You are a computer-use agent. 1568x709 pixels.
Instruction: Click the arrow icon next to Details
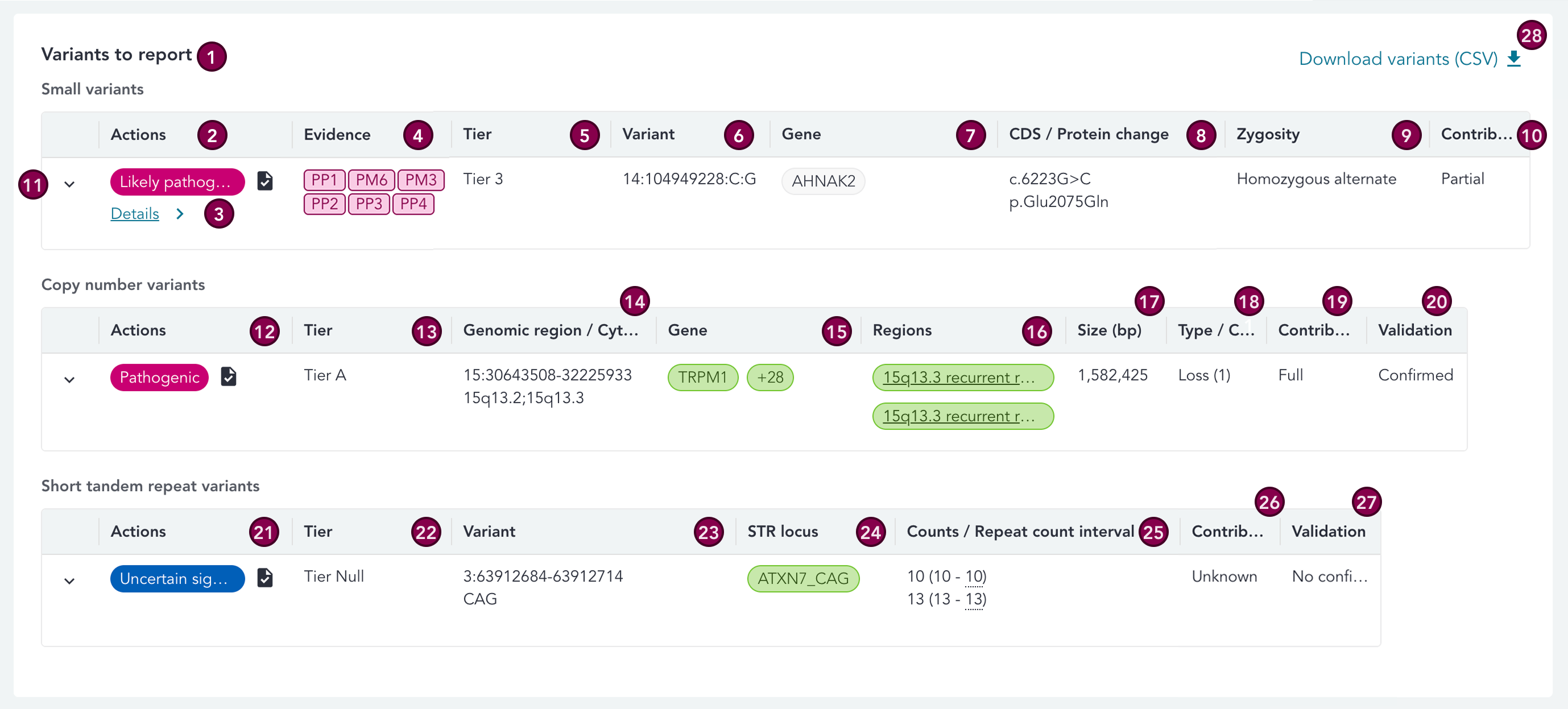coord(180,214)
